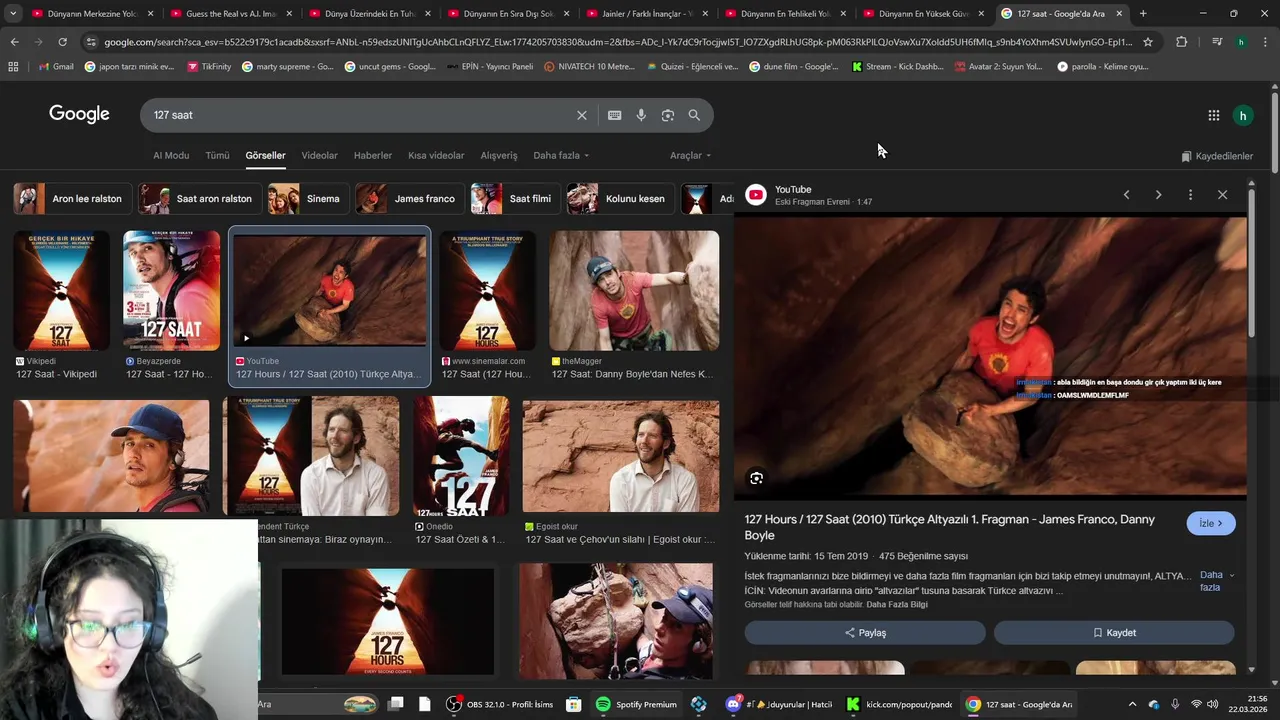This screenshot has width=1280, height=720.
Task: Click the Google logo
Action: coord(79,114)
